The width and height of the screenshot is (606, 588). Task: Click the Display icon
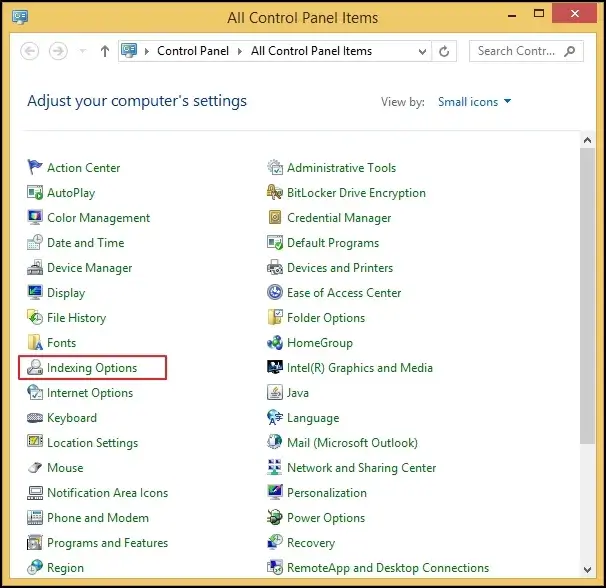(x=35, y=293)
